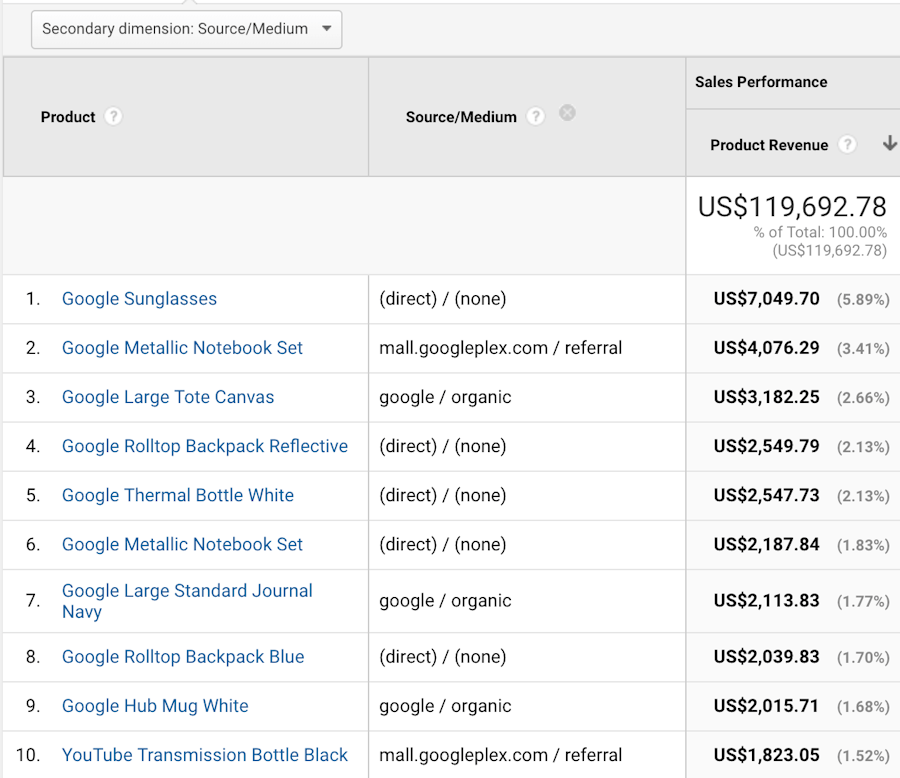Image resolution: width=900 pixels, height=778 pixels.
Task: Click the (5.89%) percentage in row 1
Action: pos(863,300)
